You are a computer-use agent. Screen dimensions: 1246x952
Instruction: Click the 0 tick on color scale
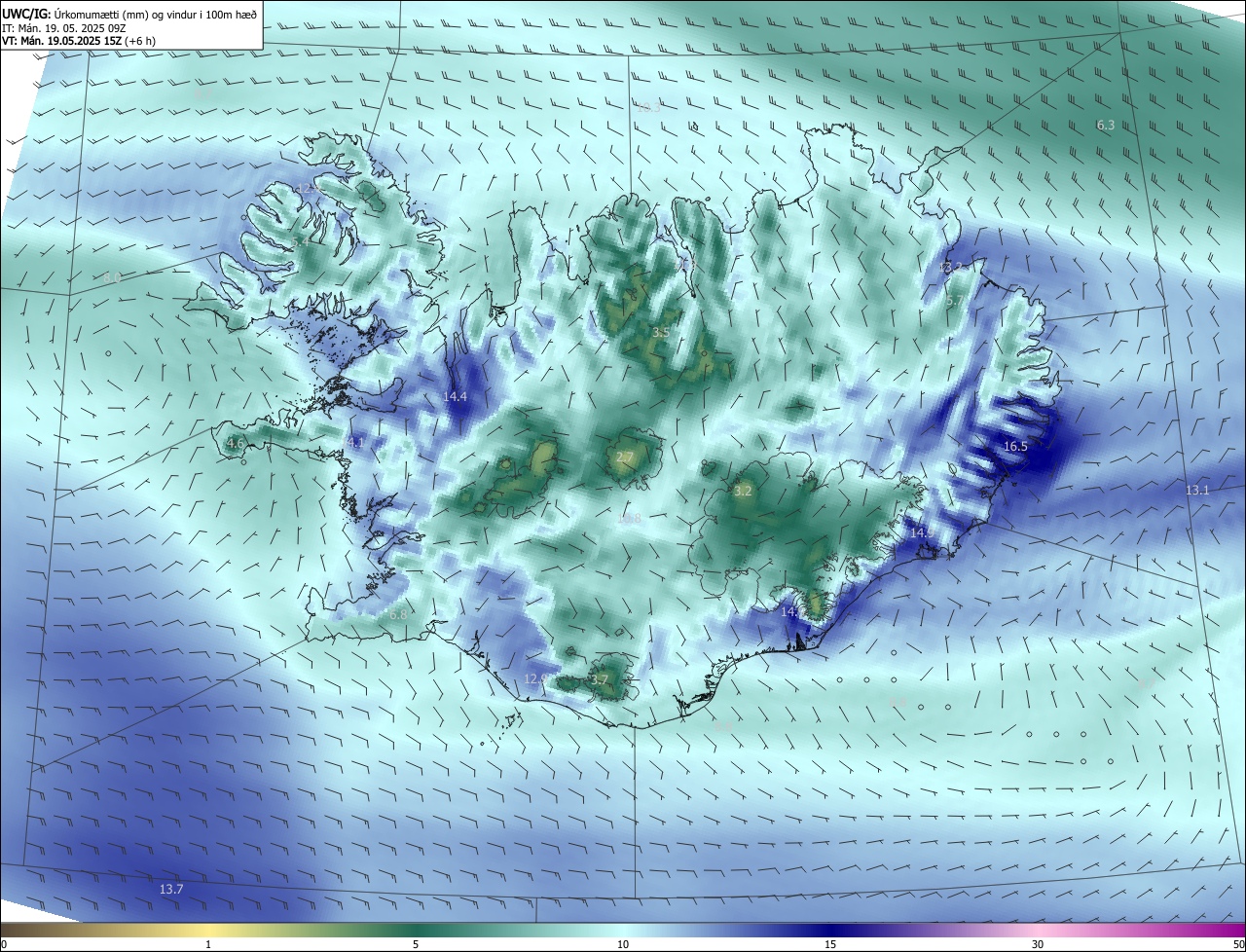click(4, 944)
